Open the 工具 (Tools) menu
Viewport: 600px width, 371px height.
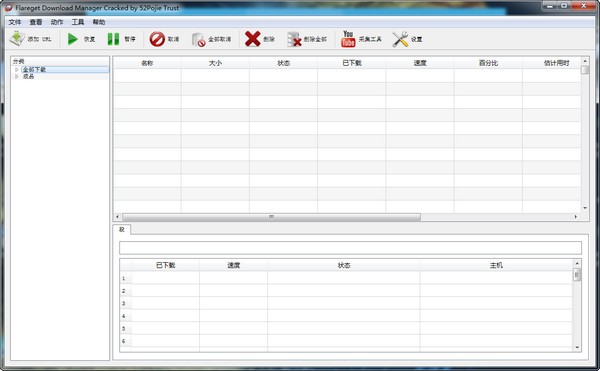[x=78, y=22]
